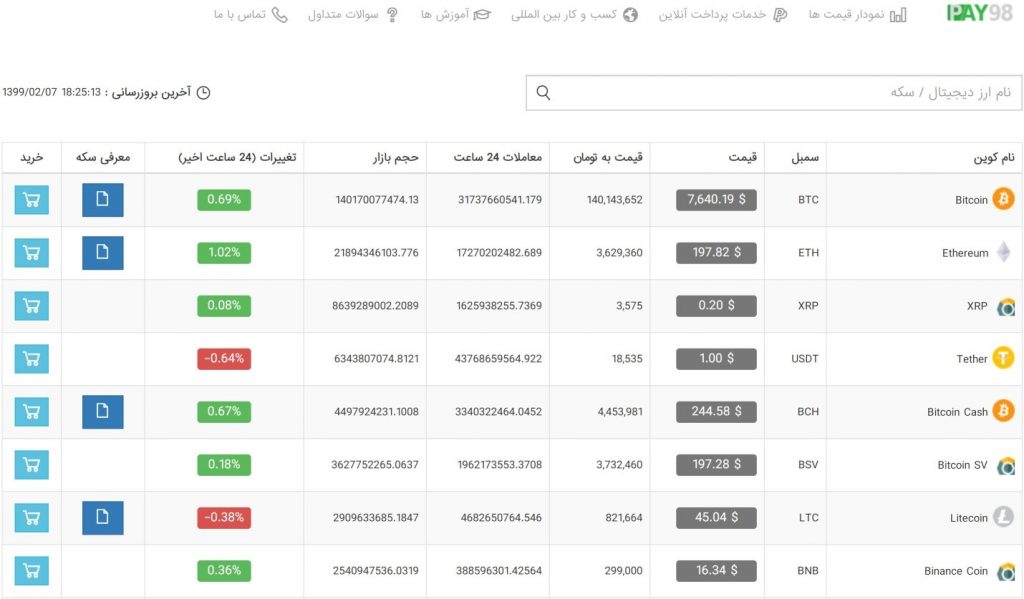This screenshot has width=1024, height=599.
Task: Click the Tether price badge 1.00 $
Action: (716, 359)
